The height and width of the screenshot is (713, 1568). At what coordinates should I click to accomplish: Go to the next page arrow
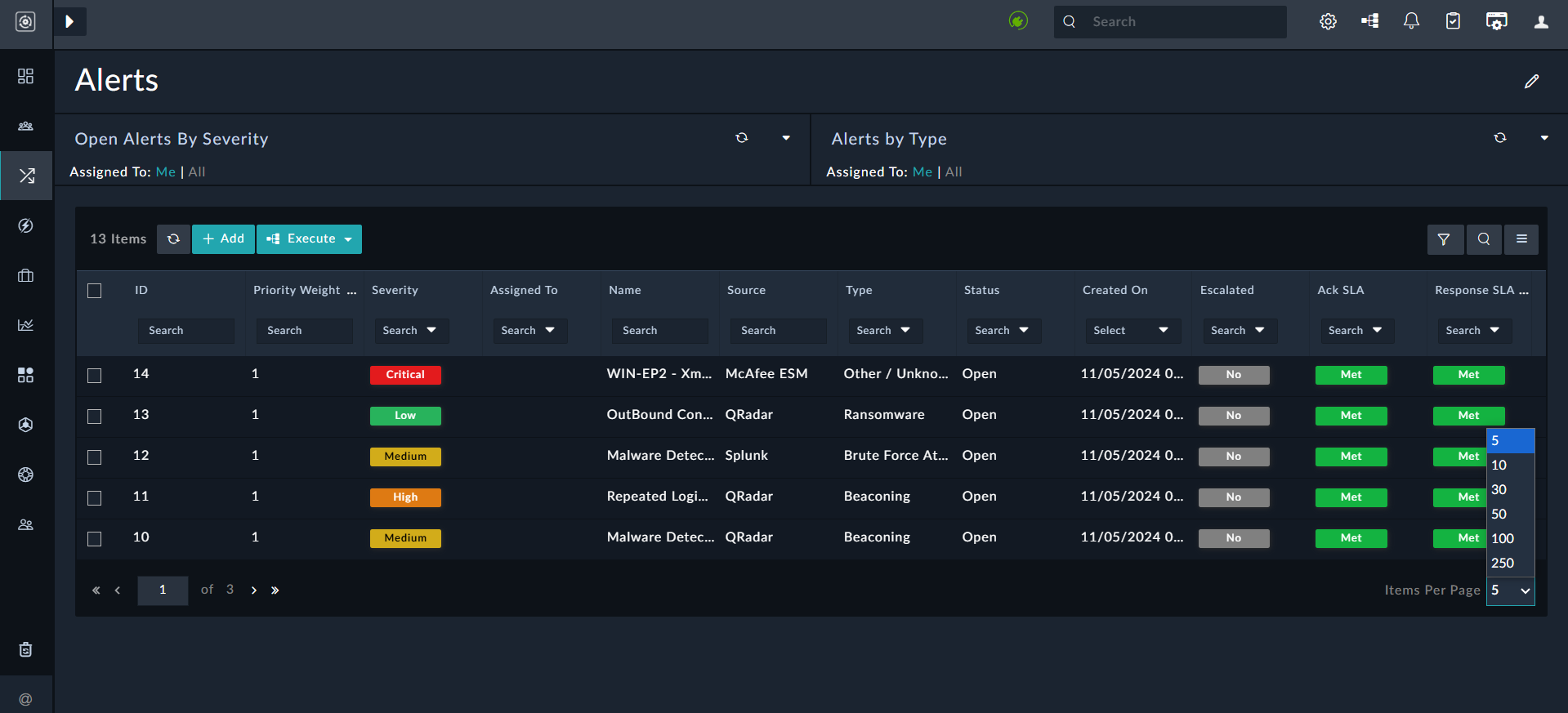coord(254,590)
